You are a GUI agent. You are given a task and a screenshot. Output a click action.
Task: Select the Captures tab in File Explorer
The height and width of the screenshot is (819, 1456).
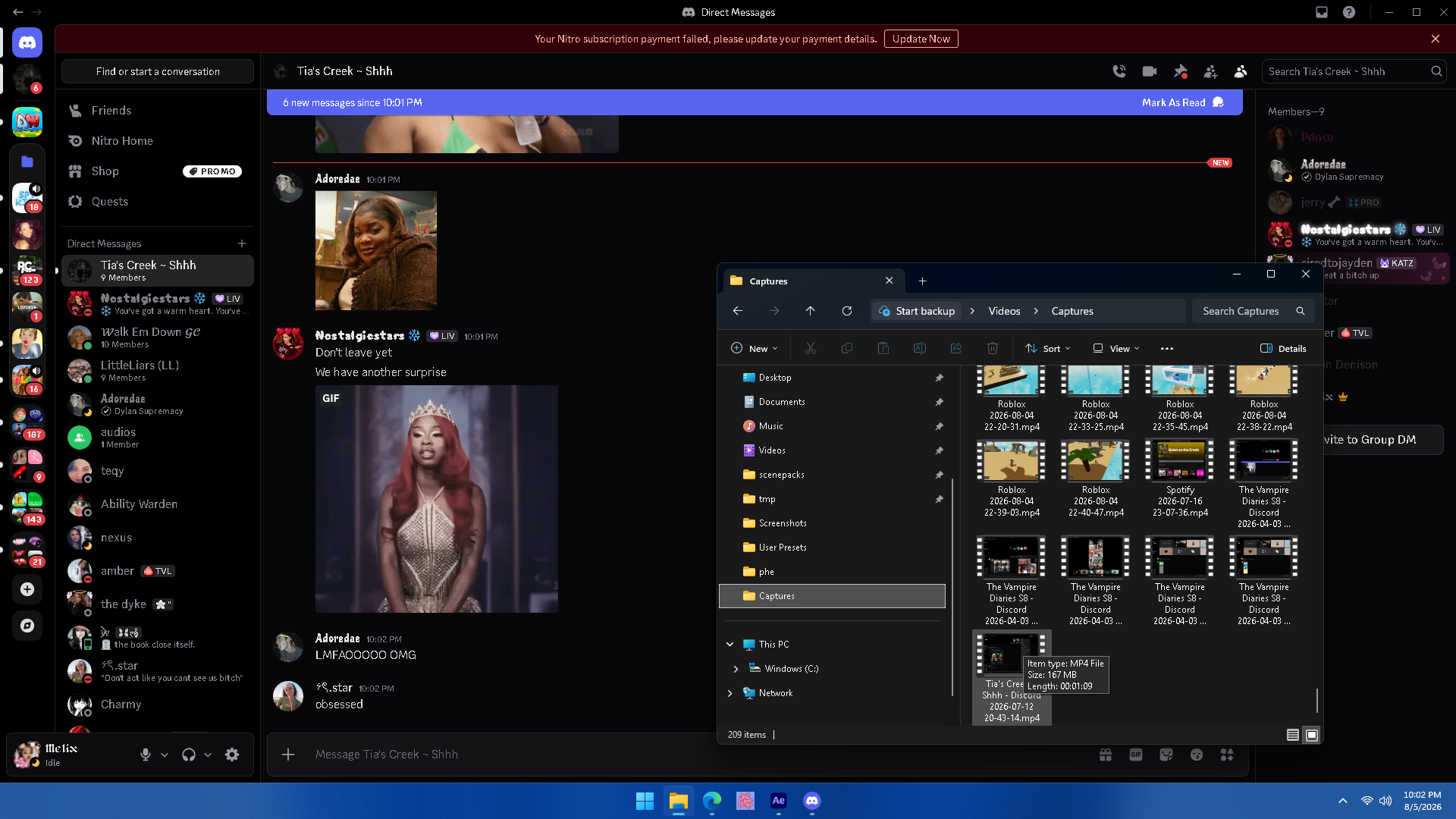[814, 281]
